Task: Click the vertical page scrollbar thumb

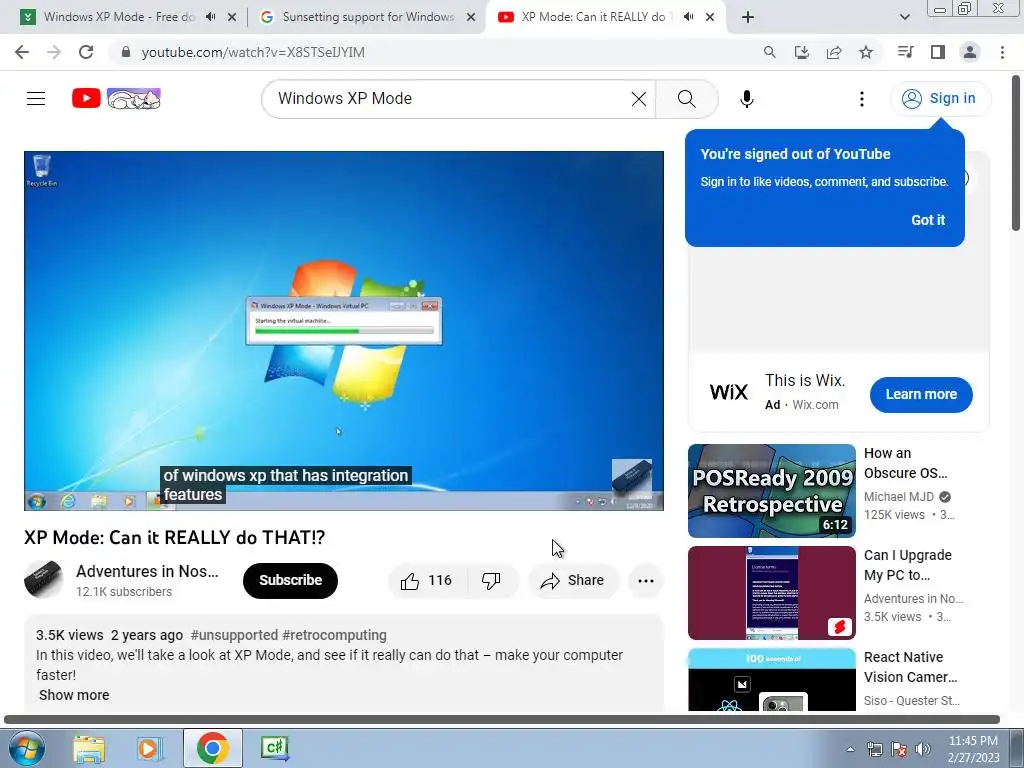Action: [x=1016, y=153]
